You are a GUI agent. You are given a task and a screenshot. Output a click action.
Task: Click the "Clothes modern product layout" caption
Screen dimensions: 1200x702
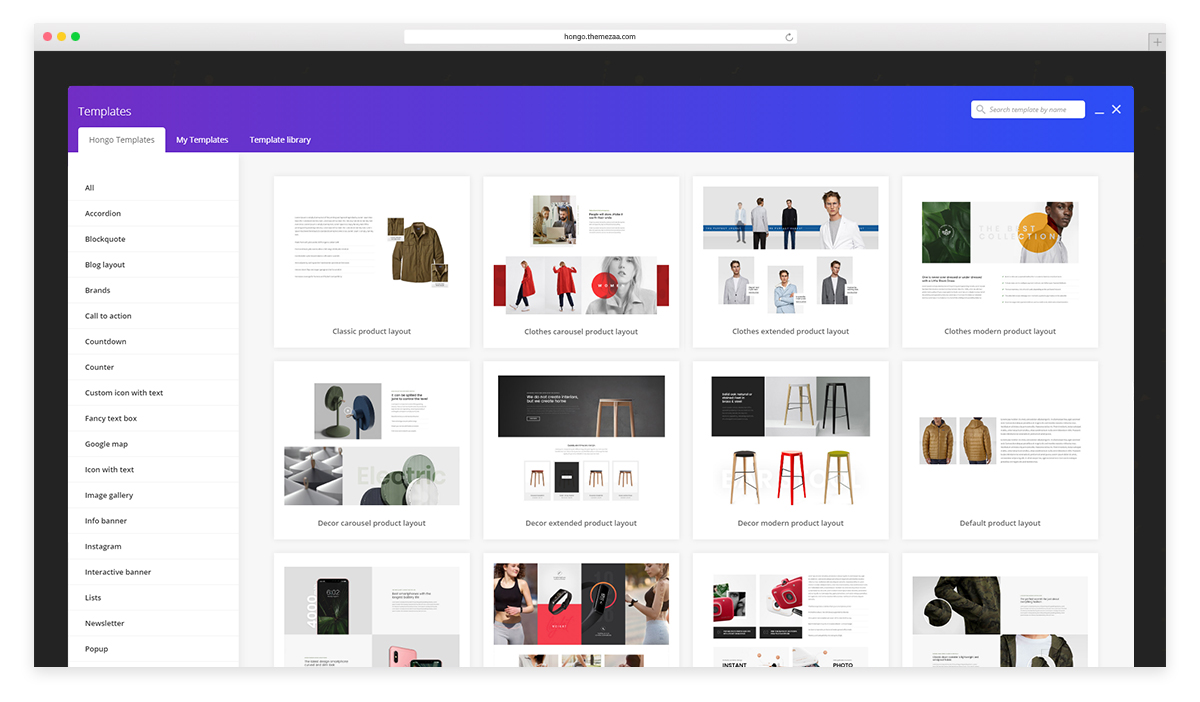click(1000, 332)
